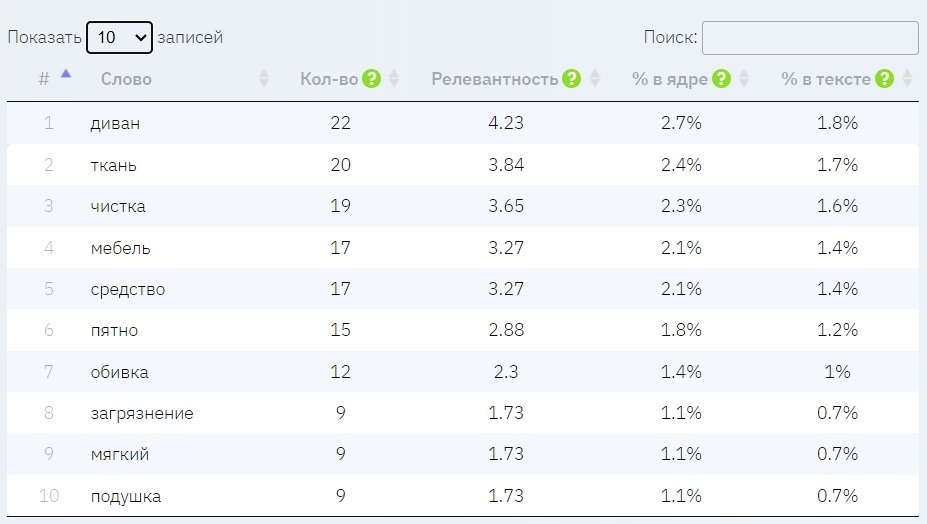
Task: Click the word загрязнение in table
Action: click(141, 414)
